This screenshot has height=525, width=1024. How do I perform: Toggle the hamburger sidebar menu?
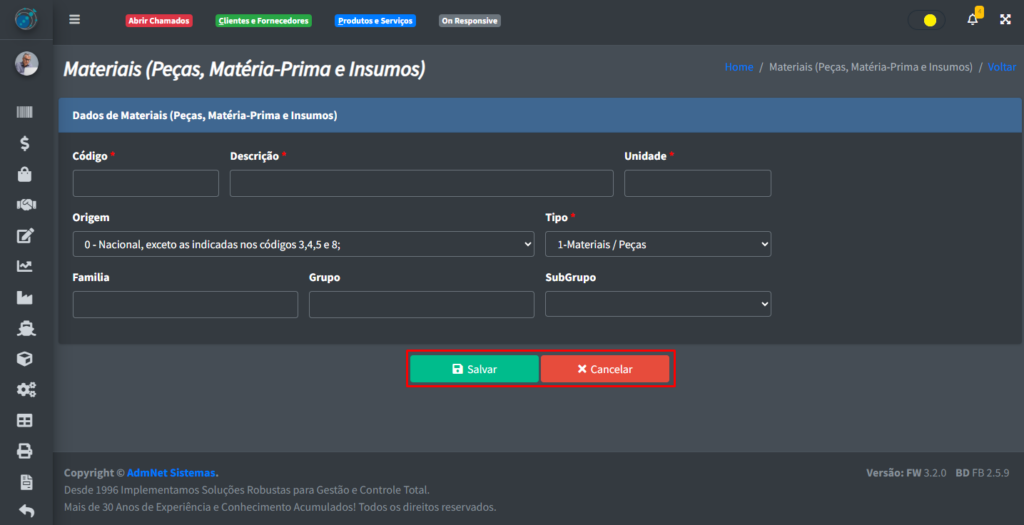tap(74, 20)
